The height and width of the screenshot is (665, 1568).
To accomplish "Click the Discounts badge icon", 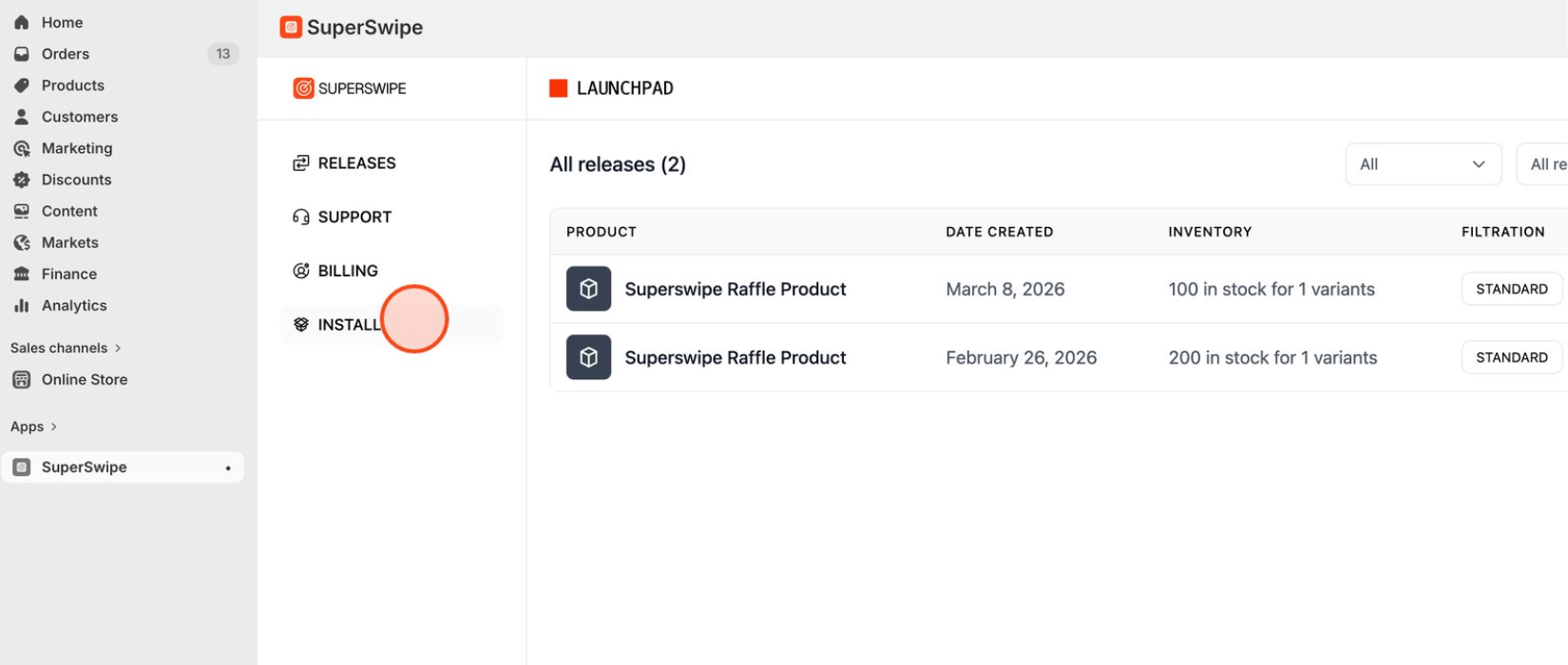I will click(x=21, y=180).
